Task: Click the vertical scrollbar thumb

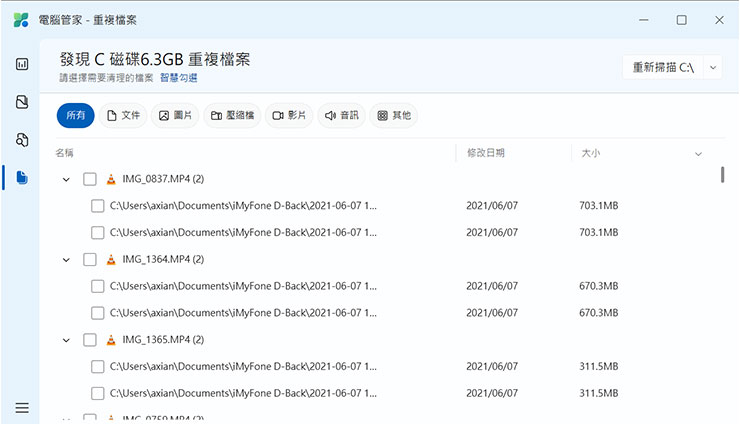Action: (722, 175)
